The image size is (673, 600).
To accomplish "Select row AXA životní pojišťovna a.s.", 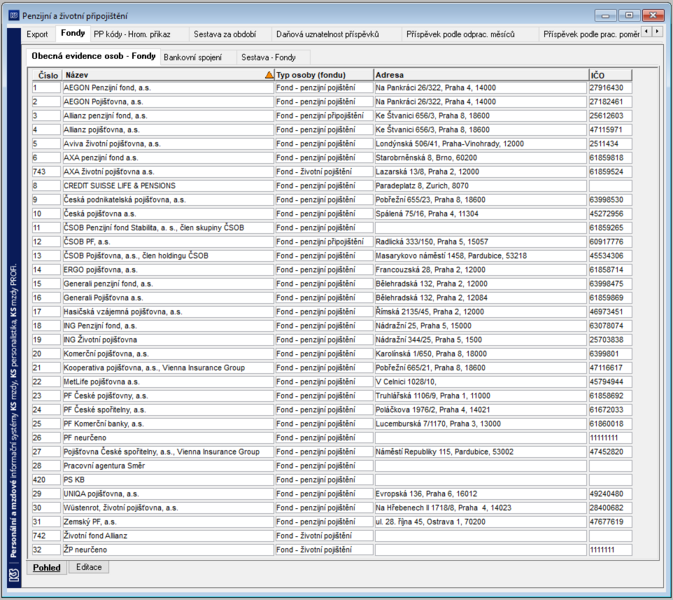I will (x=332, y=172).
